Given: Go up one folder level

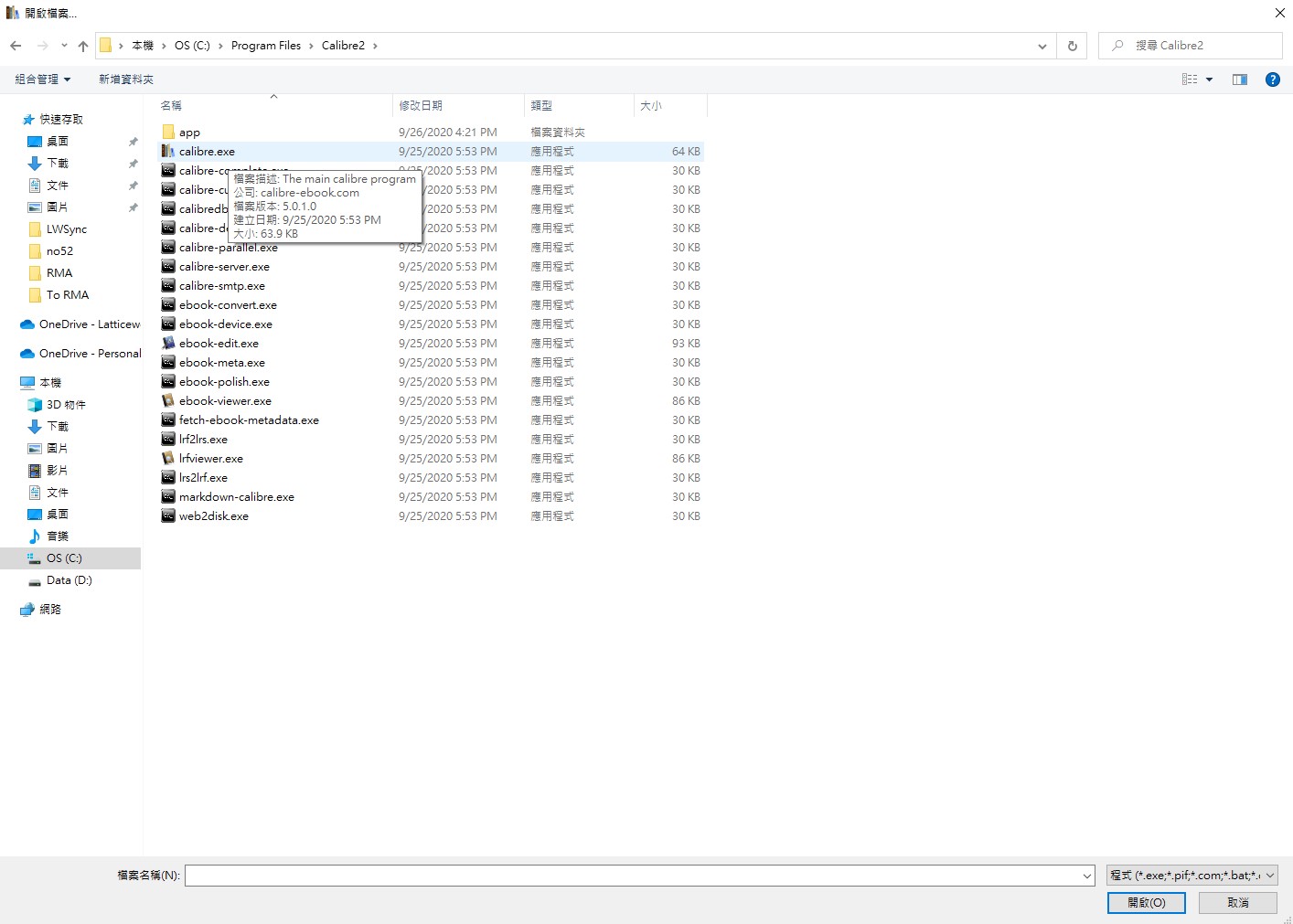Looking at the screenshot, I should 83,46.
